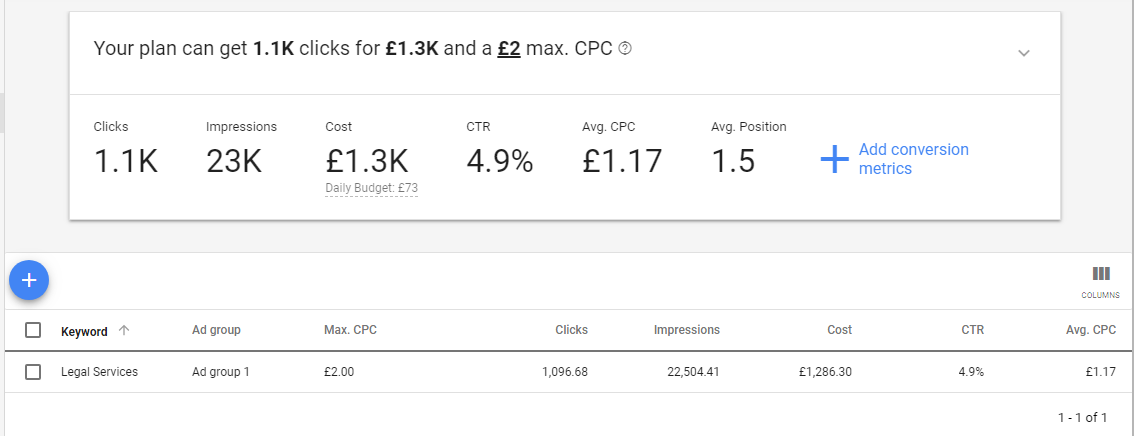Check the Legal Services row checkbox
The height and width of the screenshot is (436, 1134).
(x=33, y=372)
